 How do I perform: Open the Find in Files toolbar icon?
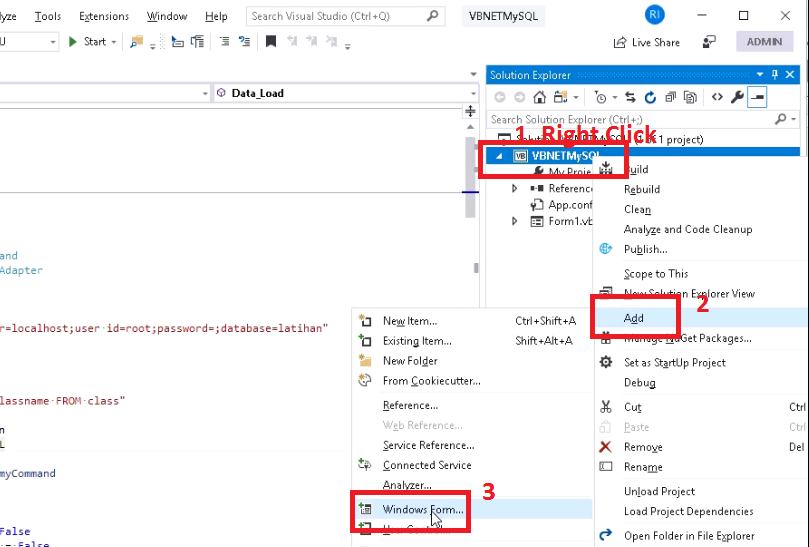(136, 42)
